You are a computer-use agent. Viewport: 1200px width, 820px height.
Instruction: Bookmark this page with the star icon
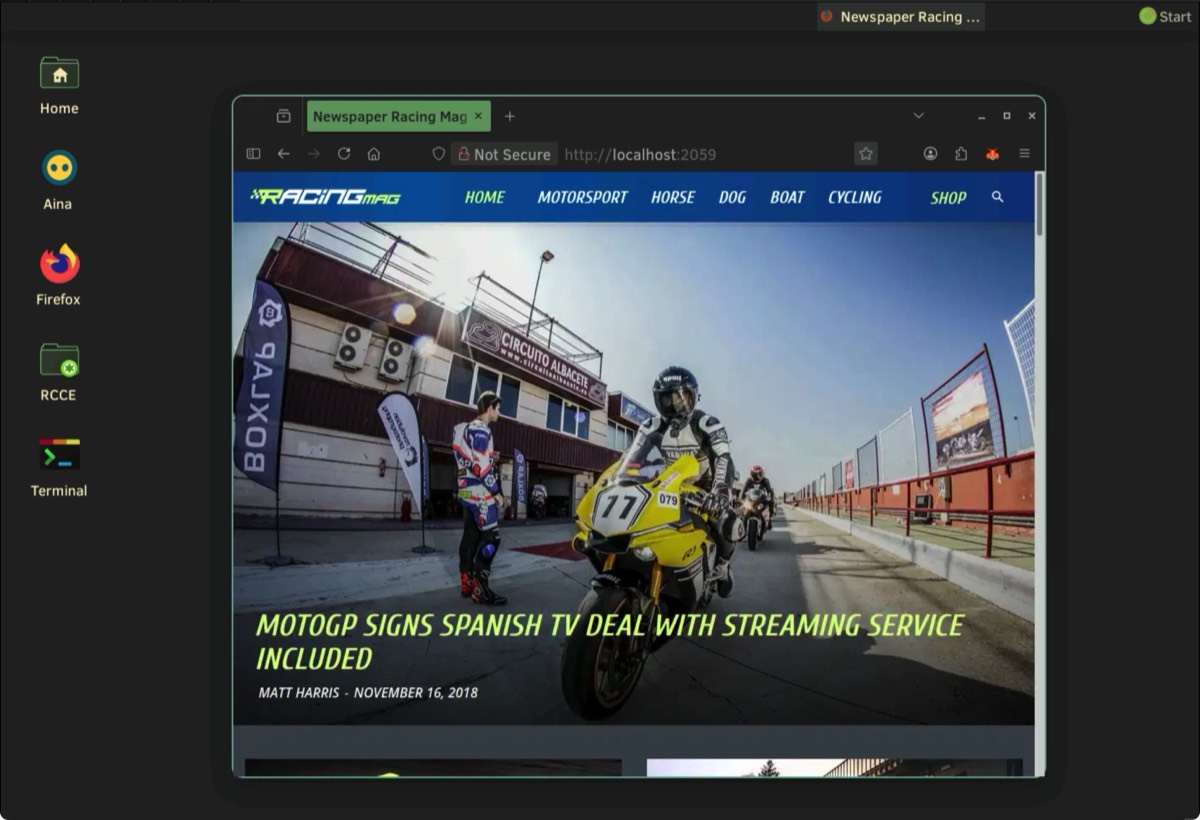(x=866, y=154)
